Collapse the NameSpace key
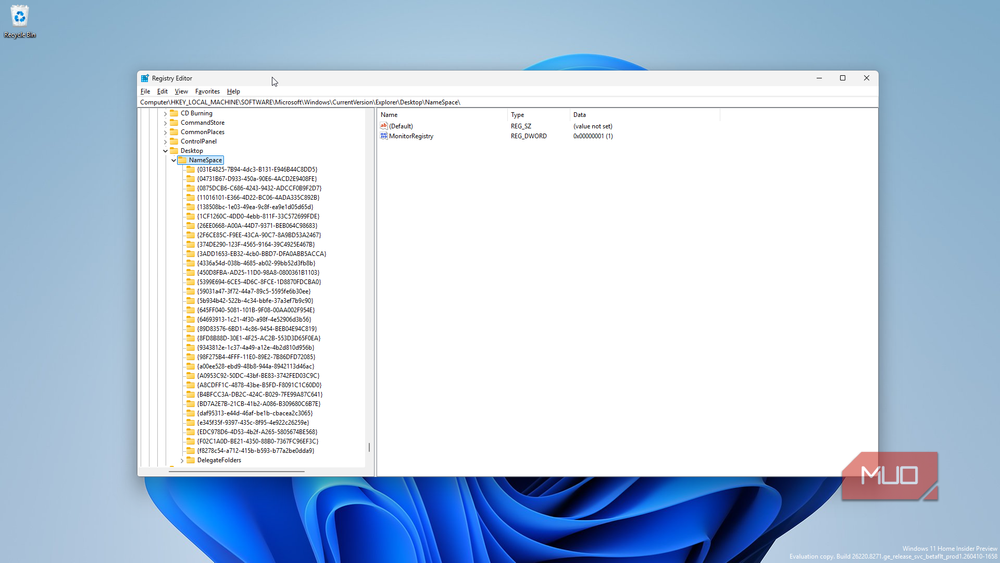The width and height of the screenshot is (1000, 563). [173, 160]
